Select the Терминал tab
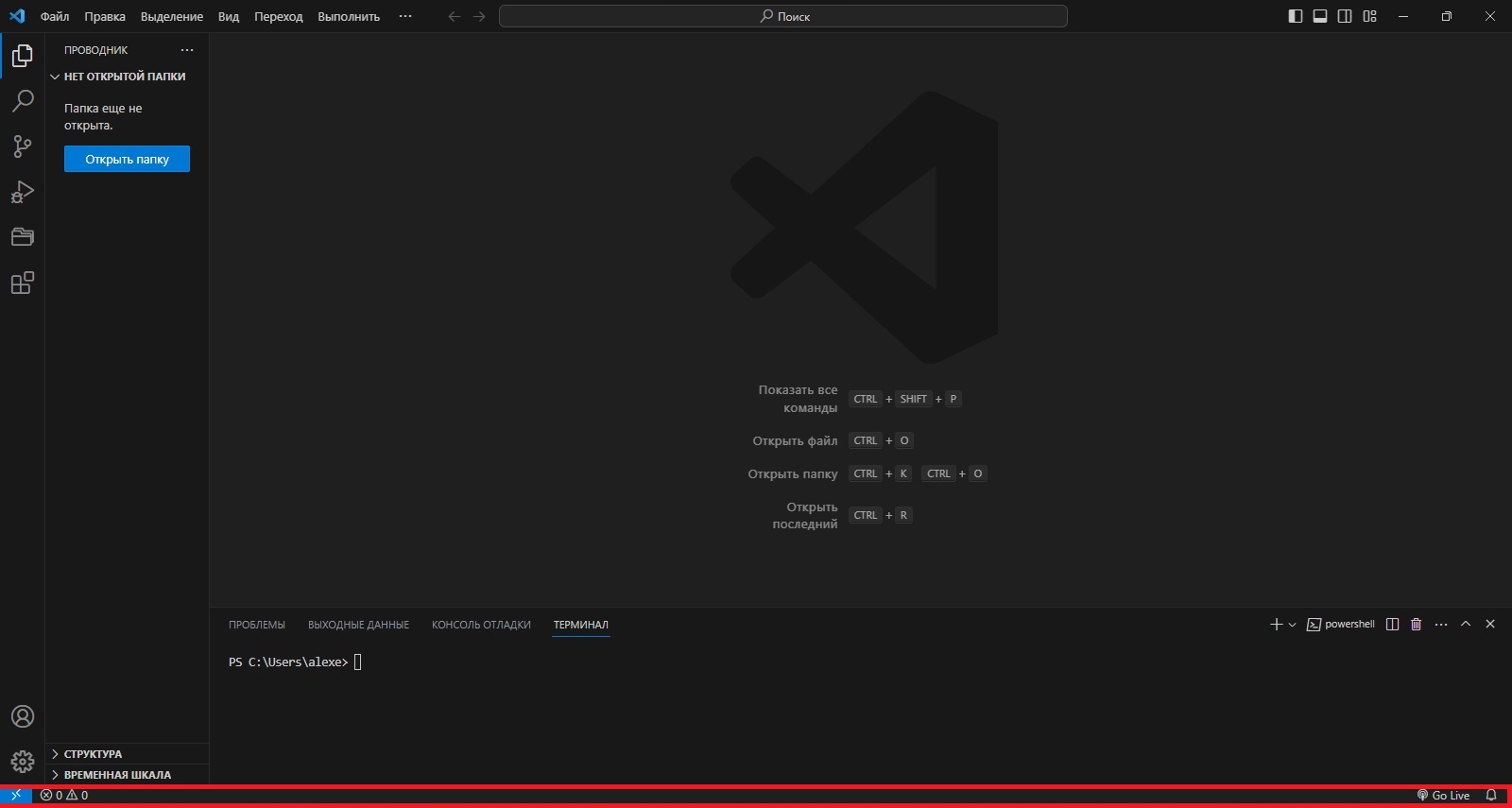The height and width of the screenshot is (808, 1512). (581, 625)
